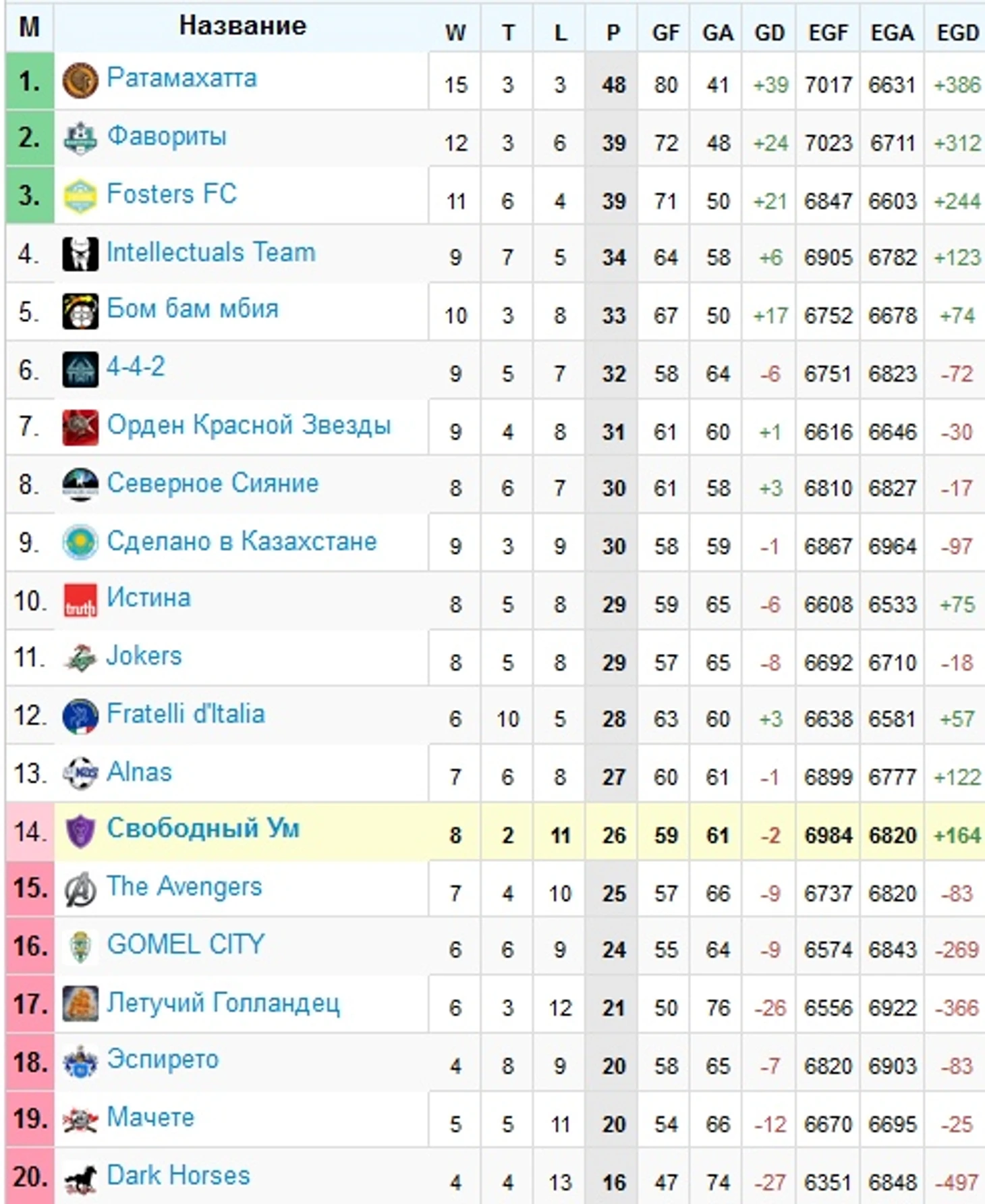Sort table by the P points column header

(x=613, y=32)
